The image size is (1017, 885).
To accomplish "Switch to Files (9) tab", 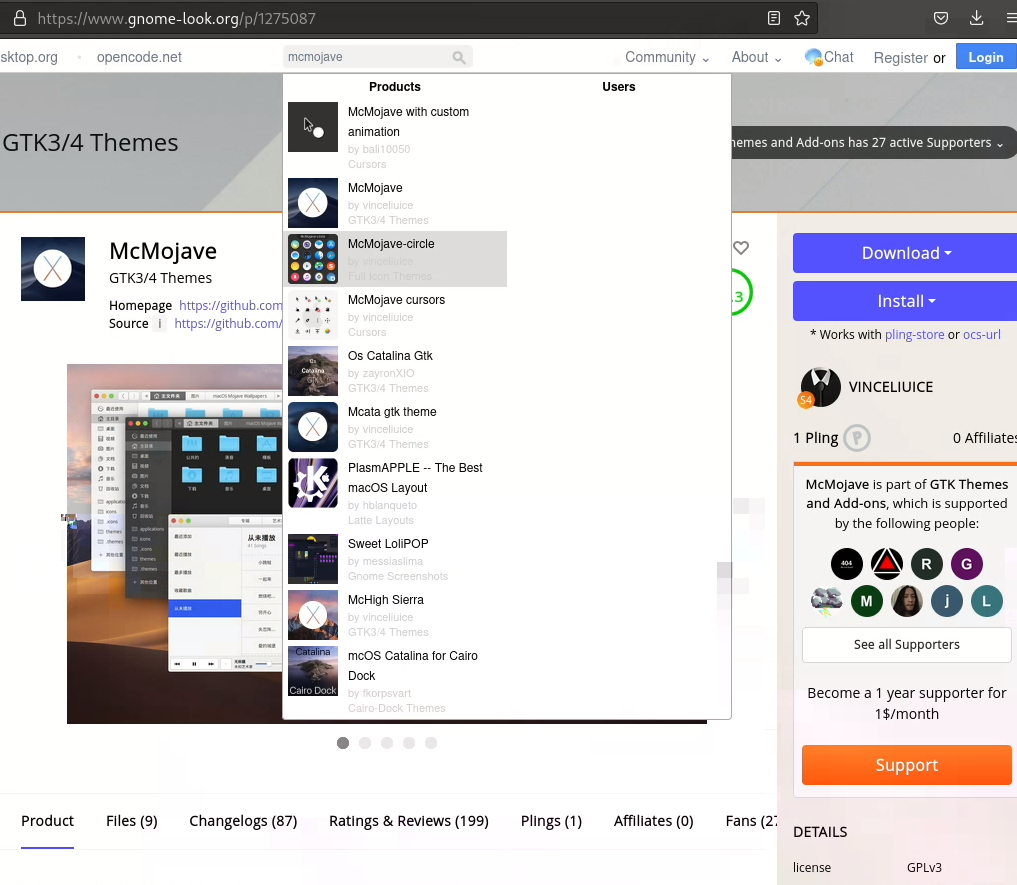I will (132, 821).
